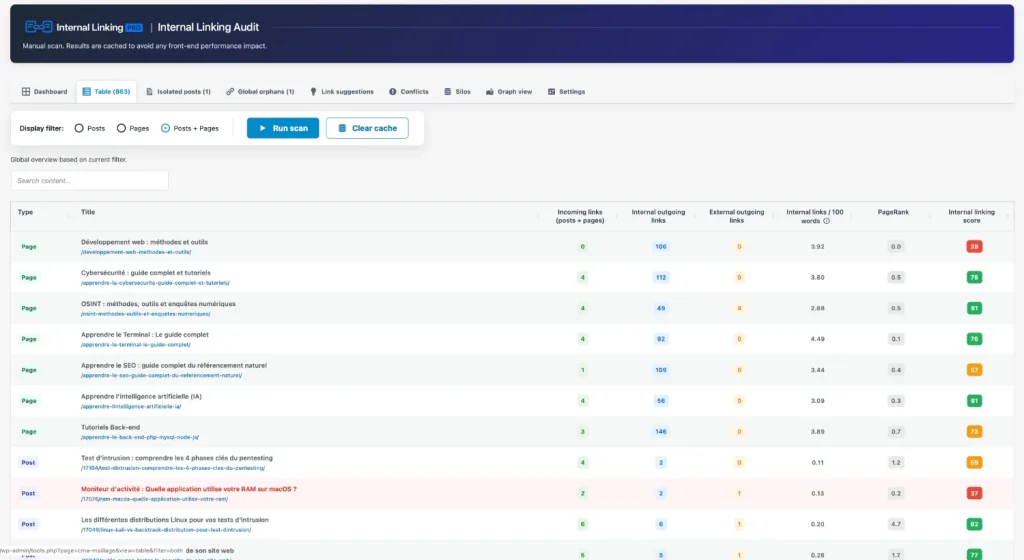Sort by Incoming links column header
1024x560 pixels.
coord(580,216)
